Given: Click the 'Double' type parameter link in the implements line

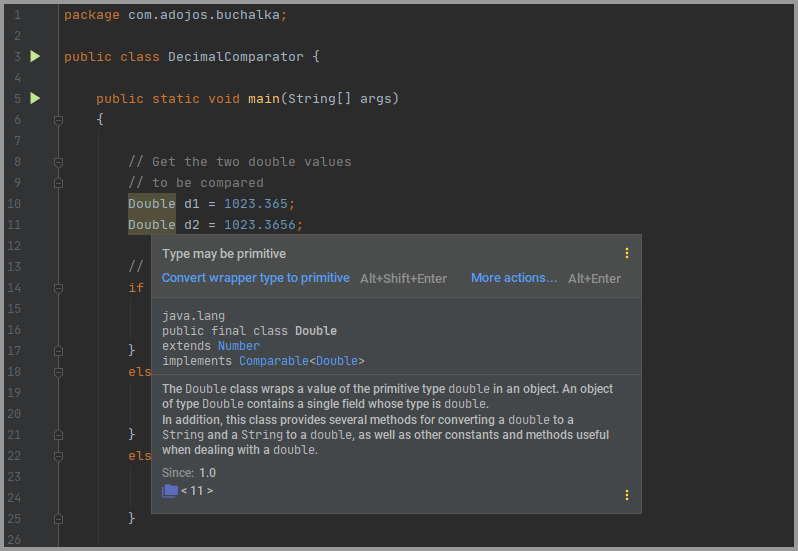Looking at the screenshot, I should (x=336, y=361).
